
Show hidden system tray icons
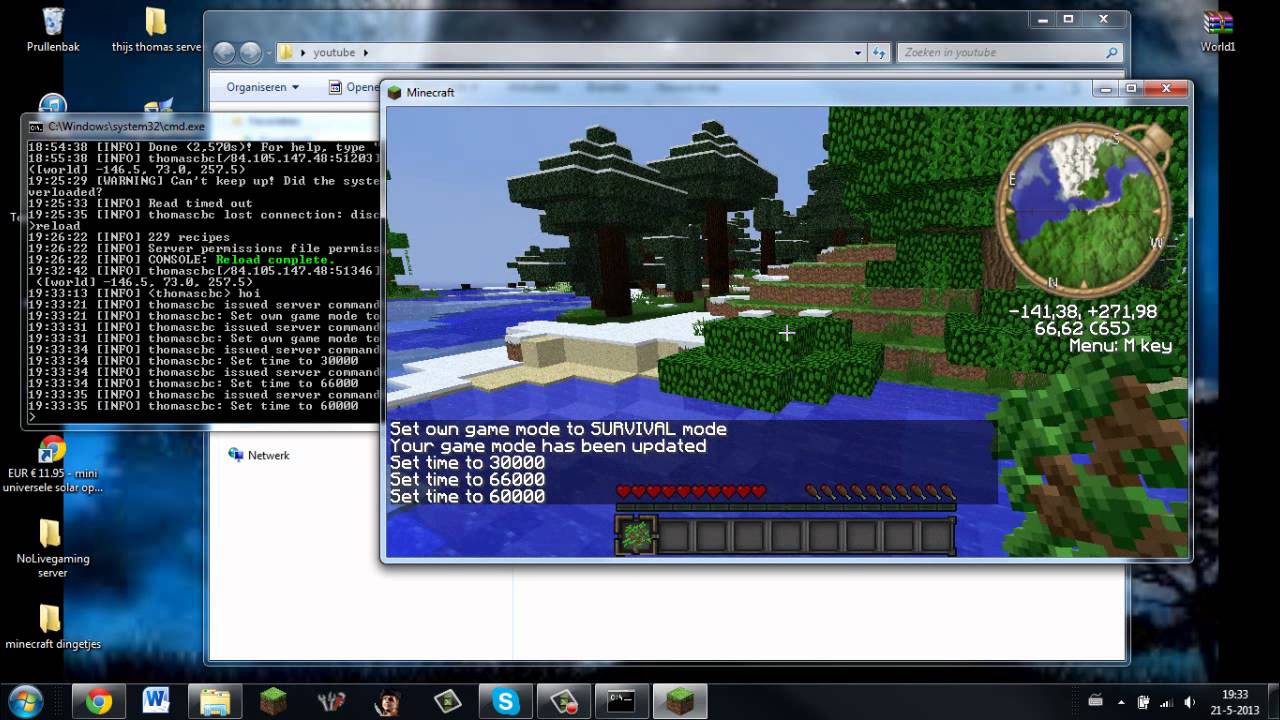pyautogui.click(x=1121, y=702)
